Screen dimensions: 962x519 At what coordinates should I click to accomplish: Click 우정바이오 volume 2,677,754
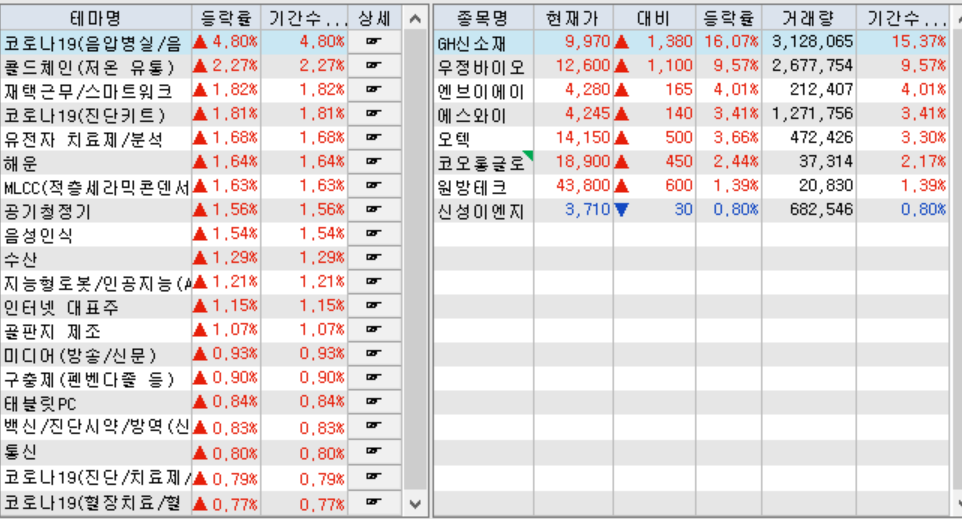[x=812, y=66]
